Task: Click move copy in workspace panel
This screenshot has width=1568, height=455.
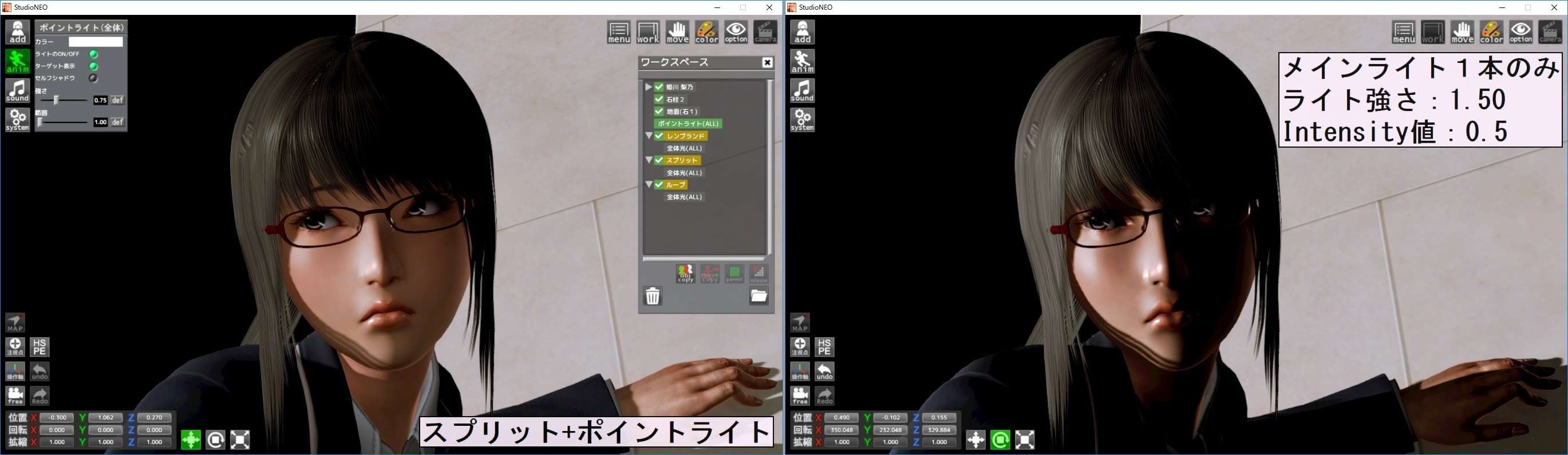Action: coord(710,274)
